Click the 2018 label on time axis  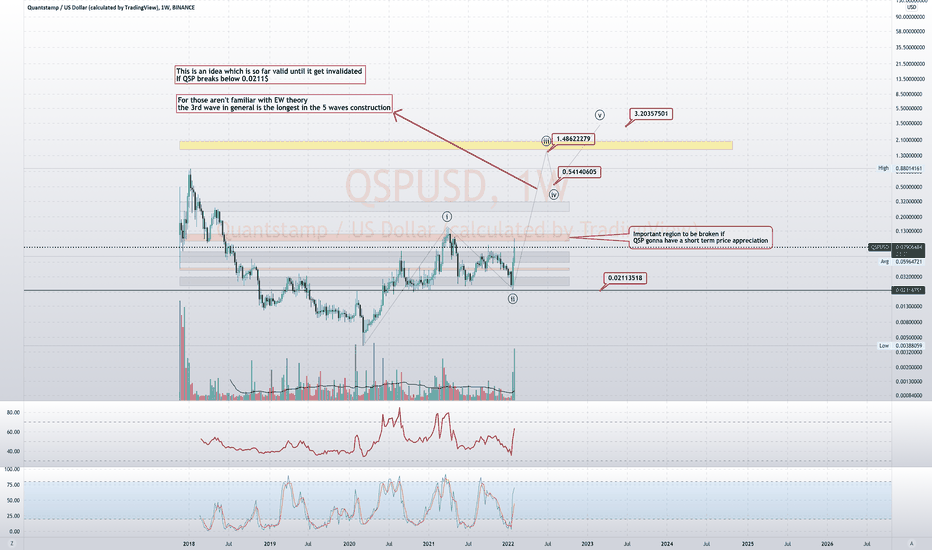189,543
